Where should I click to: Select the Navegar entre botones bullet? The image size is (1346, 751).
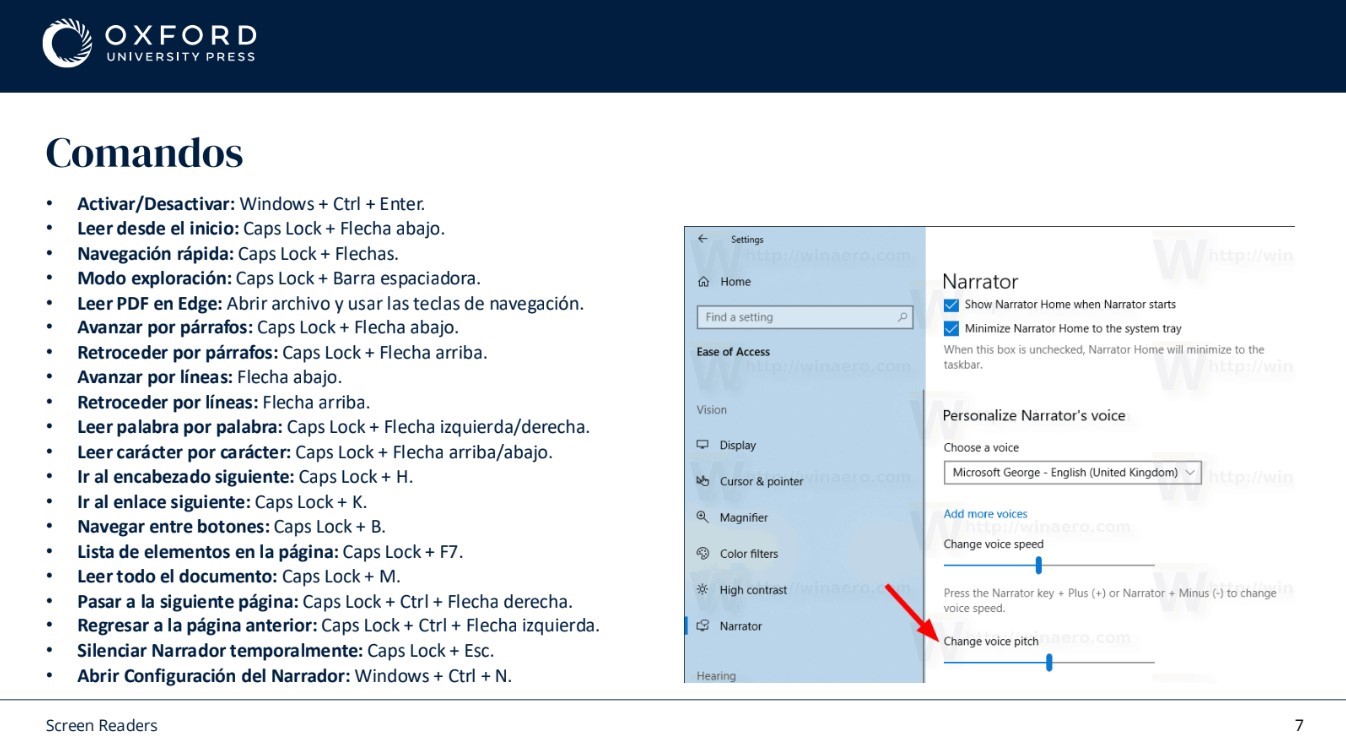coord(231,527)
